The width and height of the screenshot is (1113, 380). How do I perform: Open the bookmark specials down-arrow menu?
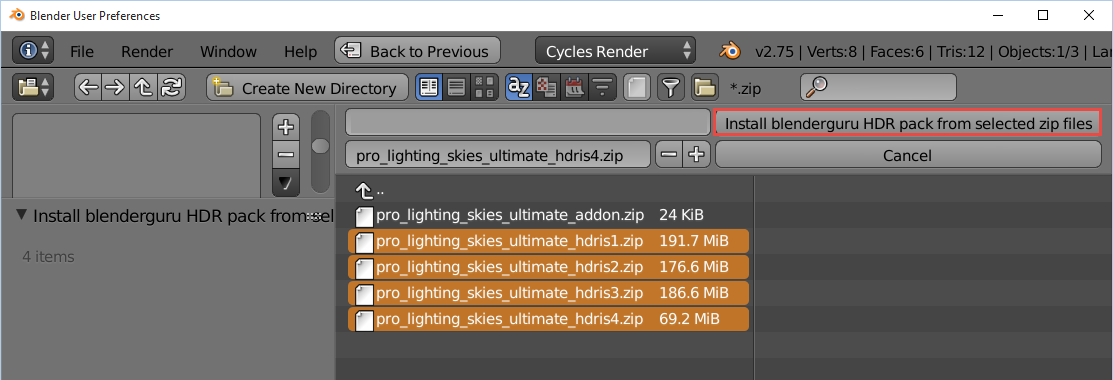[x=285, y=183]
